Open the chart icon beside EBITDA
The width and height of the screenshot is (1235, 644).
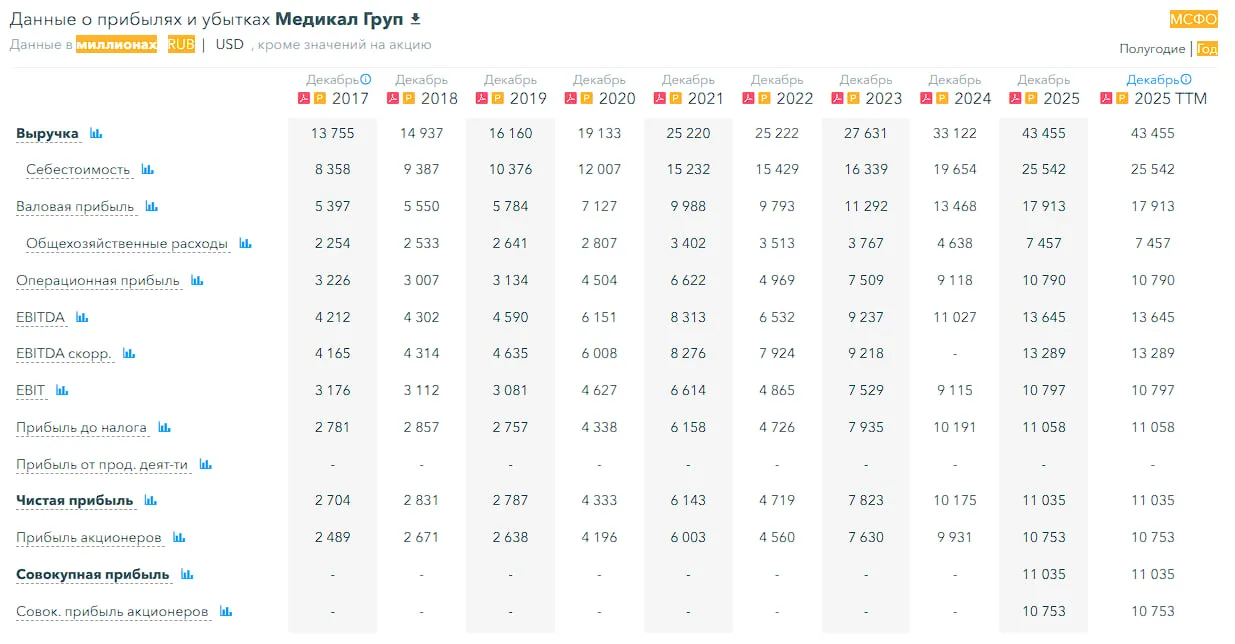[x=82, y=317]
